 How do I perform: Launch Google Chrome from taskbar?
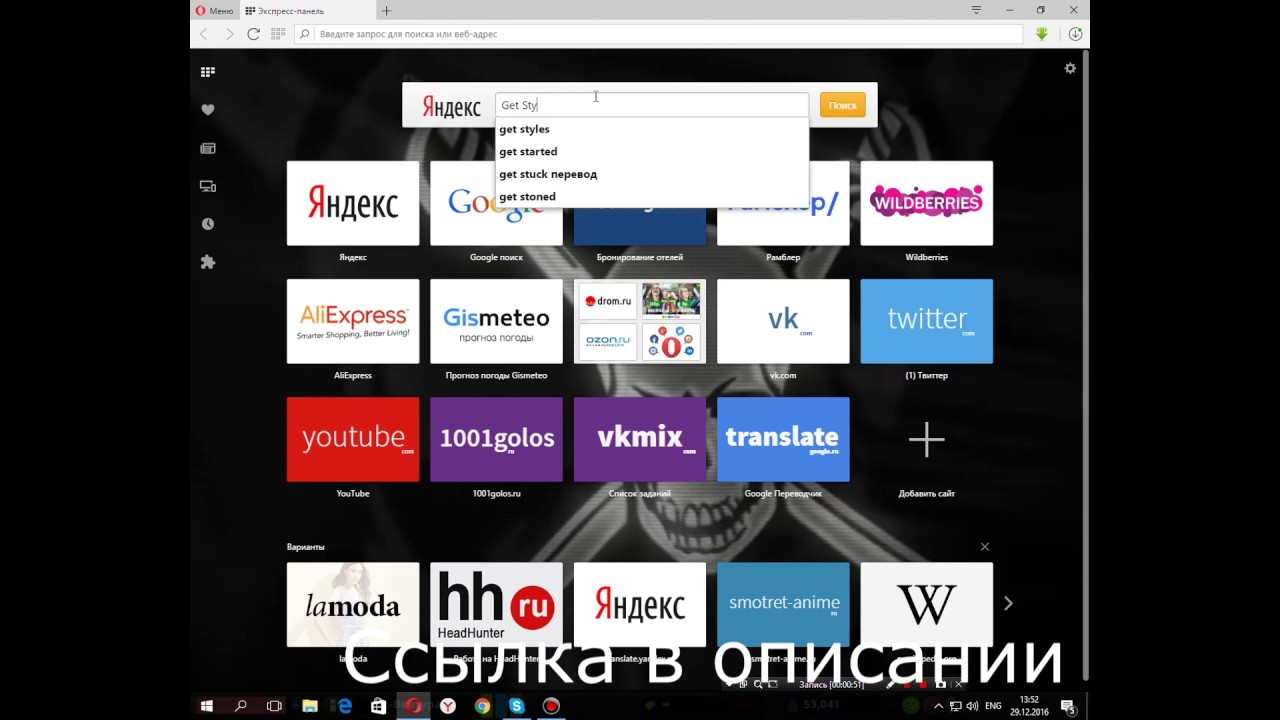[482, 706]
